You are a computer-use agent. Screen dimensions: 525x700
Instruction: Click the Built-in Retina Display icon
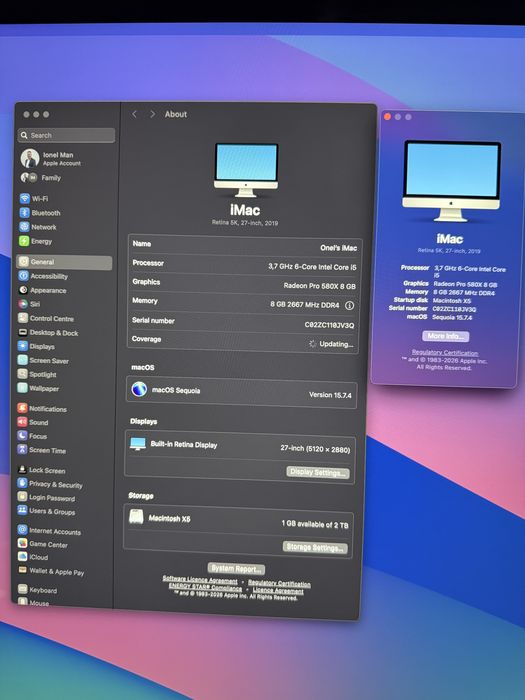coord(138,444)
